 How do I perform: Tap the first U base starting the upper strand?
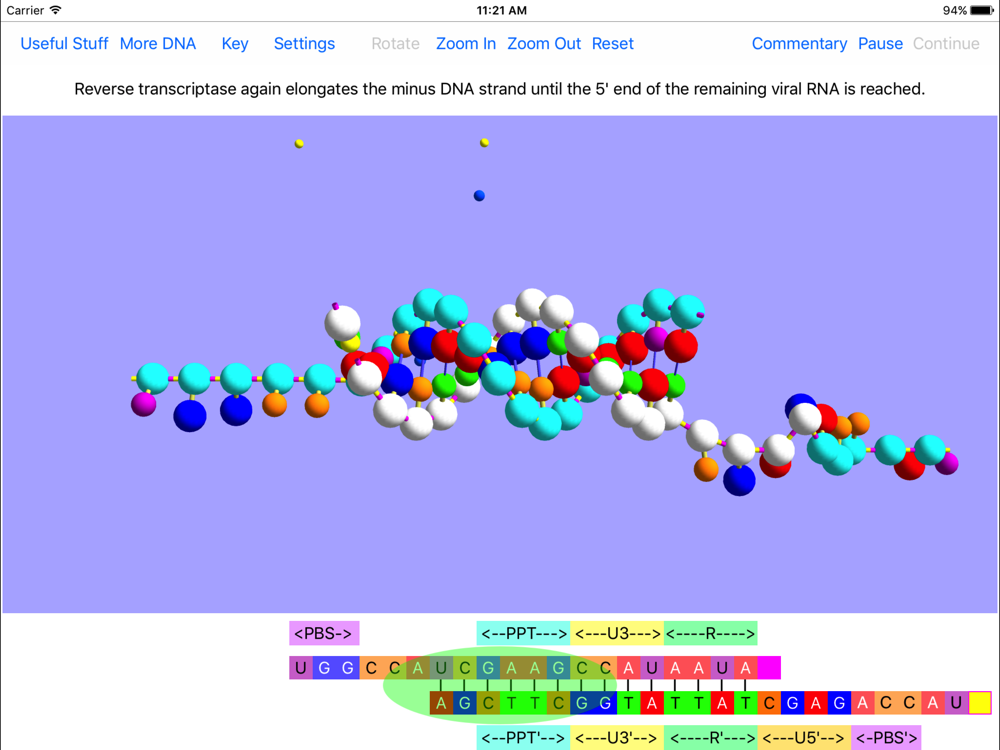click(300, 668)
